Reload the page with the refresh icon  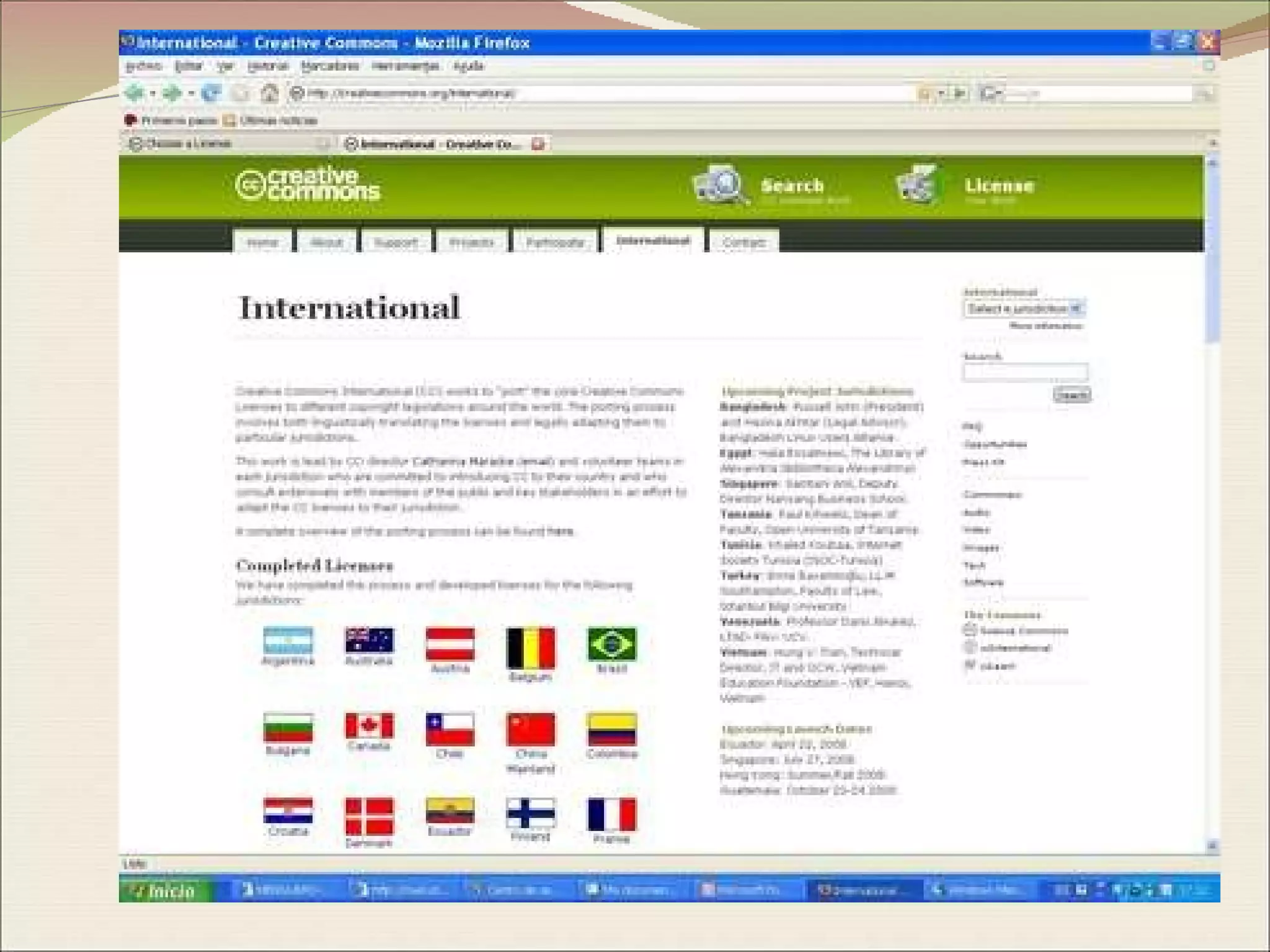[x=211, y=94]
